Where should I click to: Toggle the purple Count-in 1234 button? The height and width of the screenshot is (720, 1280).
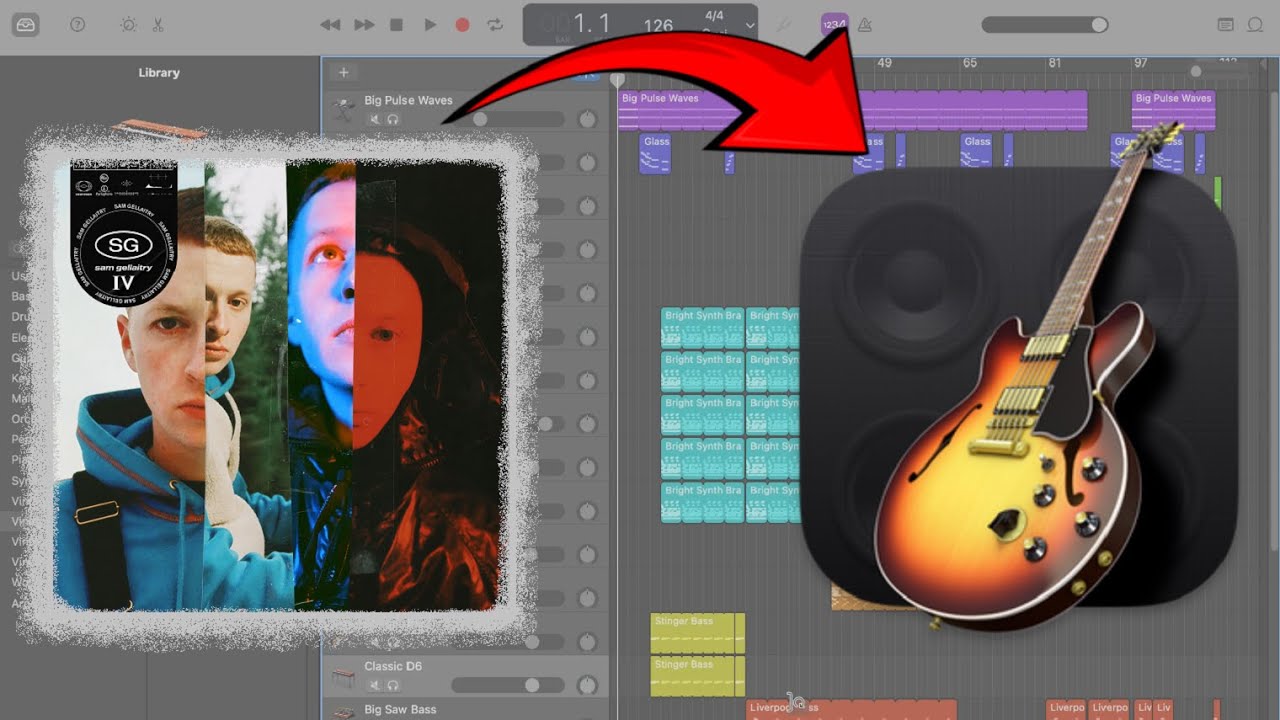click(834, 25)
